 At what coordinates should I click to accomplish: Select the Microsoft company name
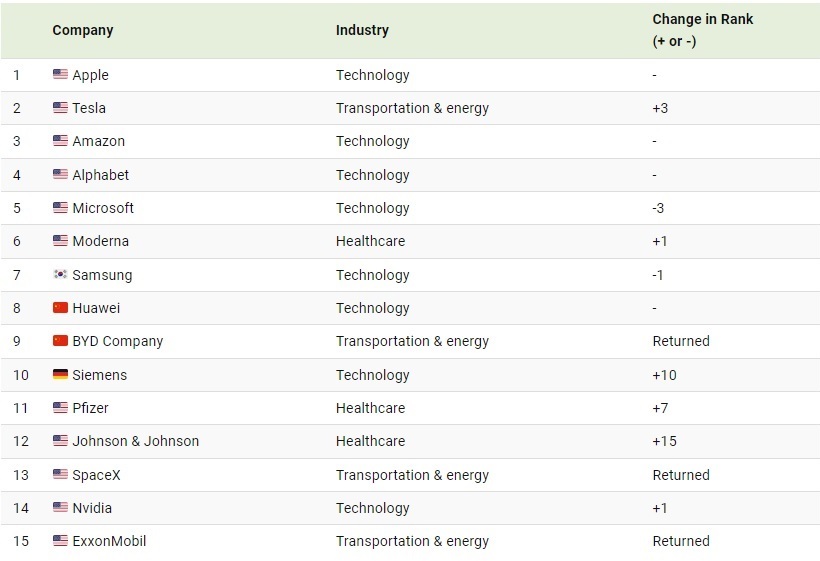click(103, 208)
